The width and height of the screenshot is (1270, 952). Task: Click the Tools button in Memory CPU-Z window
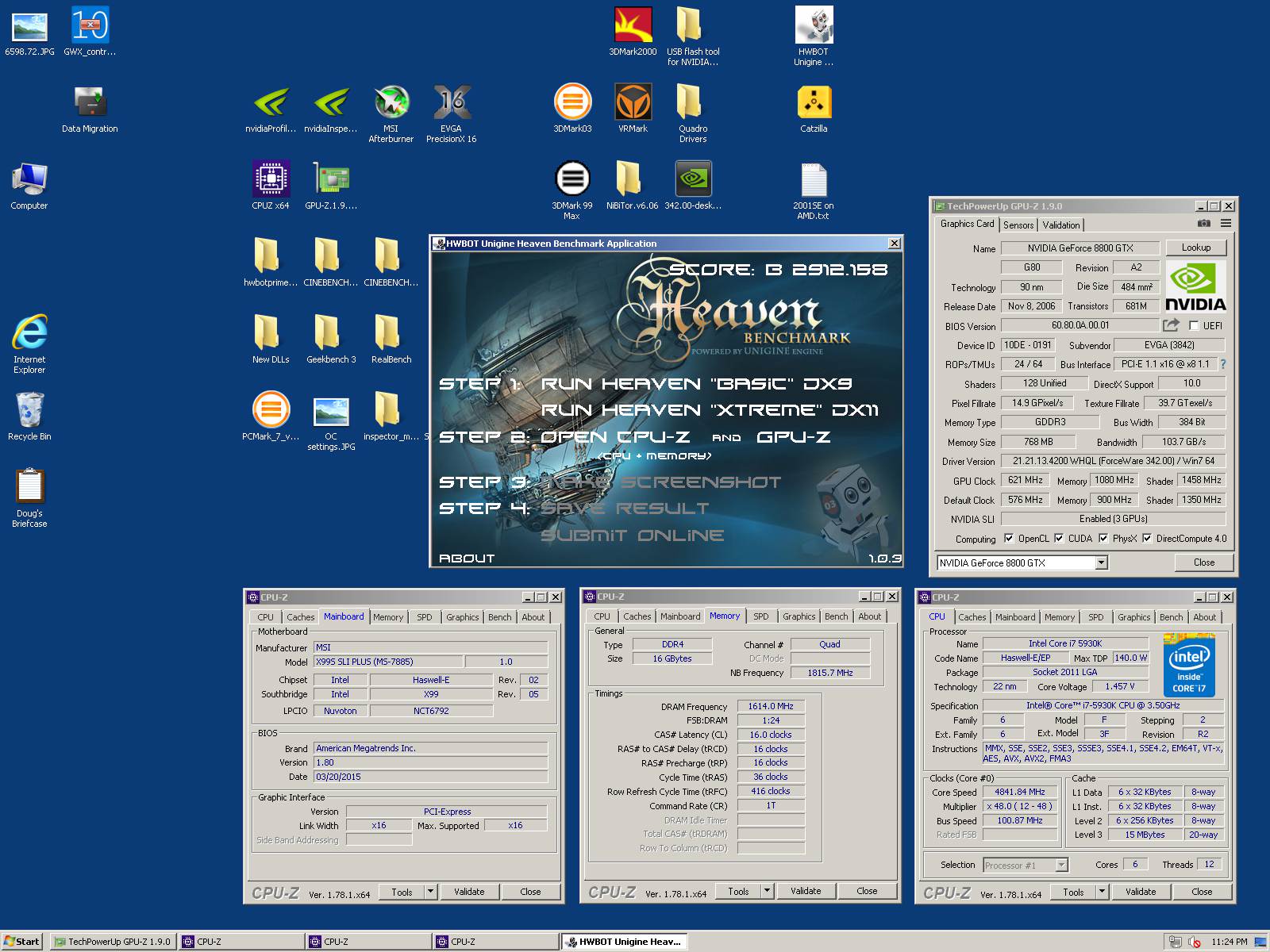click(x=738, y=891)
